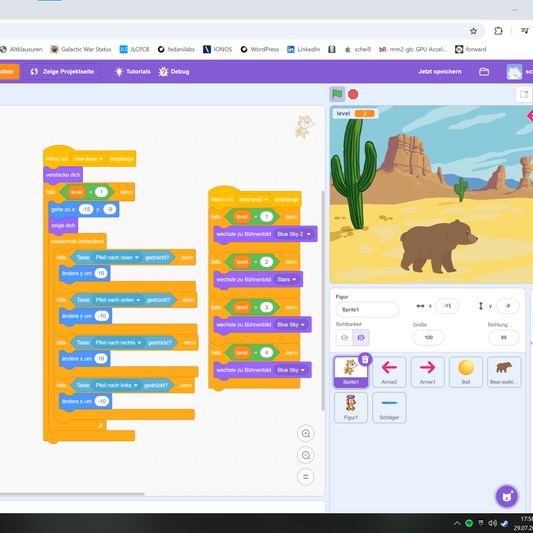Click the volume icon in system tray
The image size is (533, 533).
click(x=492, y=523)
